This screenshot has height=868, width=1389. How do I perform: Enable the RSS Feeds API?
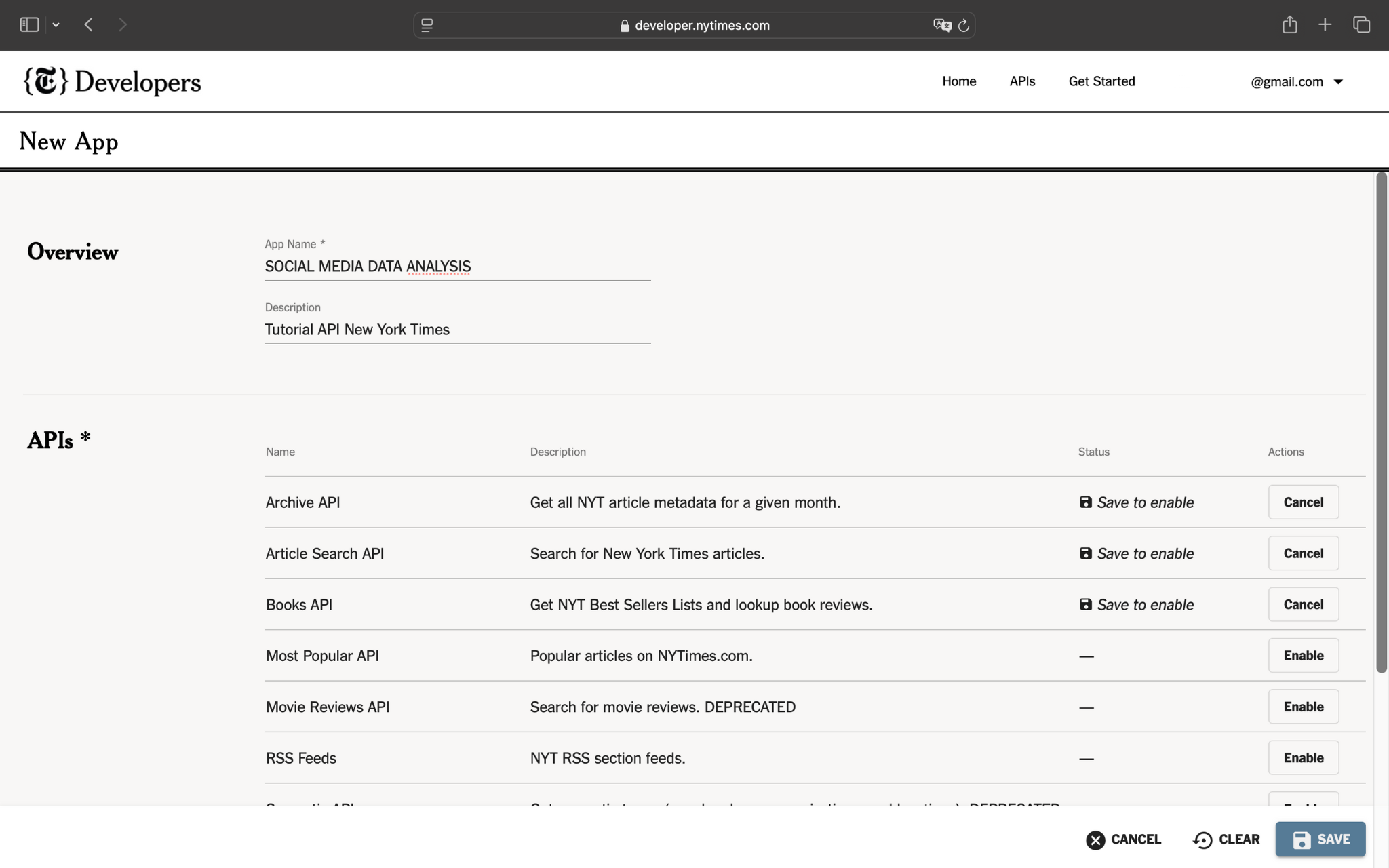(1303, 757)
